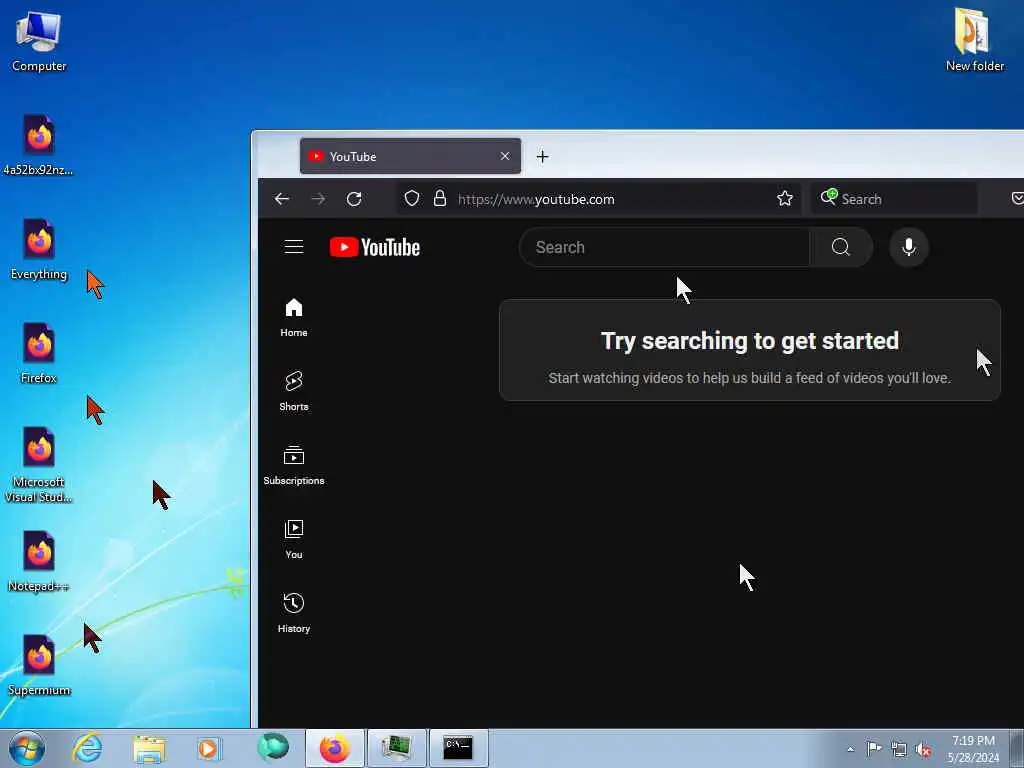Click the Try searching to get started heading
The image size is (1024, 768).
(x=750, y=341)
